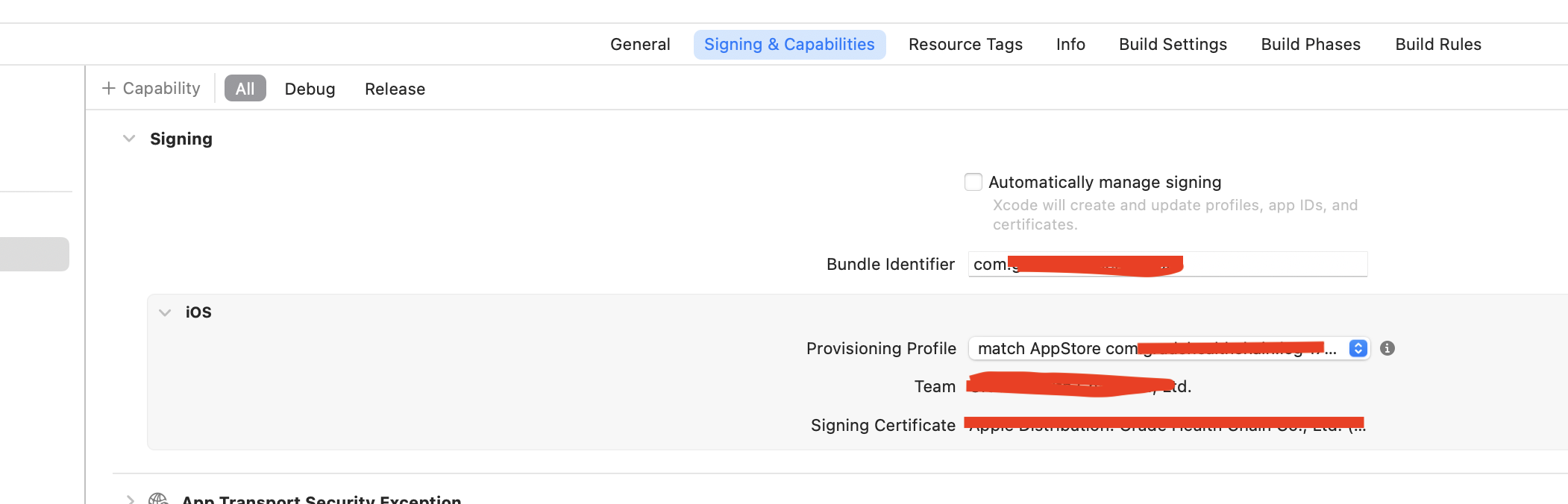Open the Resource Tags tab
The image size is (1568, 504).
click(x=965, y=45)
